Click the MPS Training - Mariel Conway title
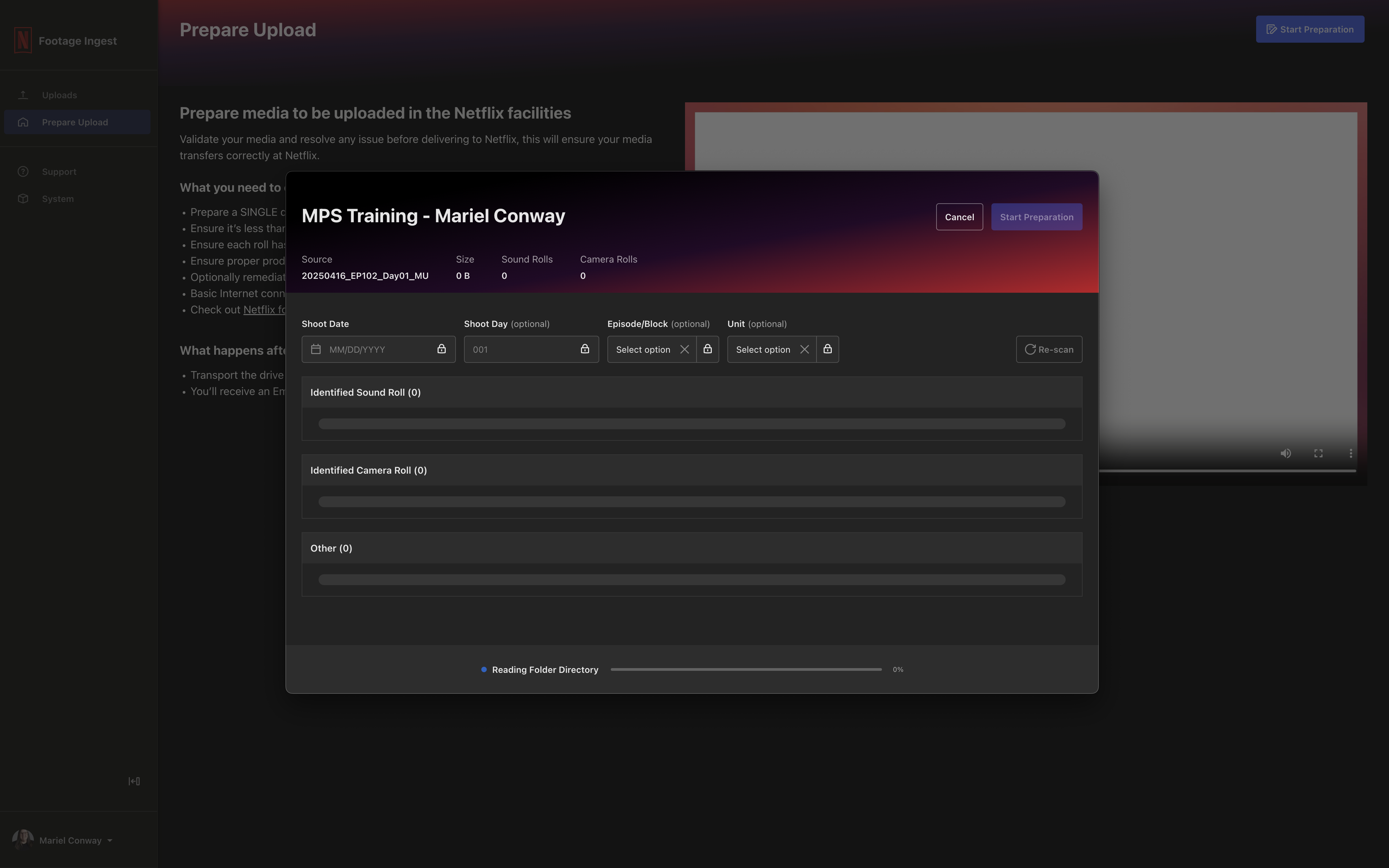Screen dimensions: 1389x868 coord(434,216)
